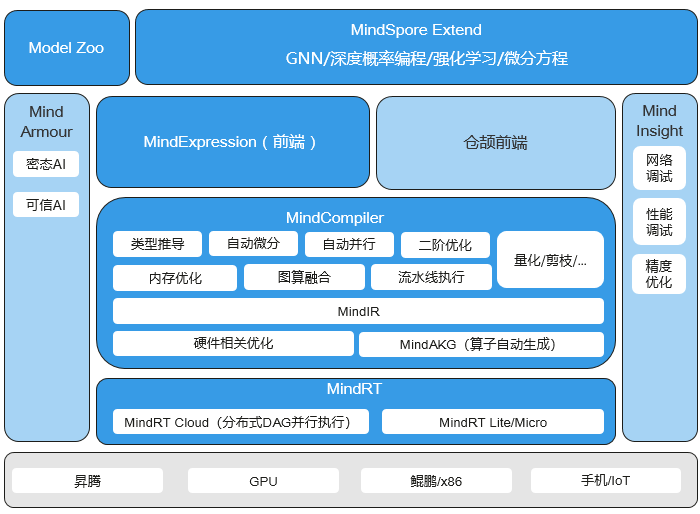Select the MindSpore Extend block
The height and width of the screenshot is (514, 700).
click(416, 47)
